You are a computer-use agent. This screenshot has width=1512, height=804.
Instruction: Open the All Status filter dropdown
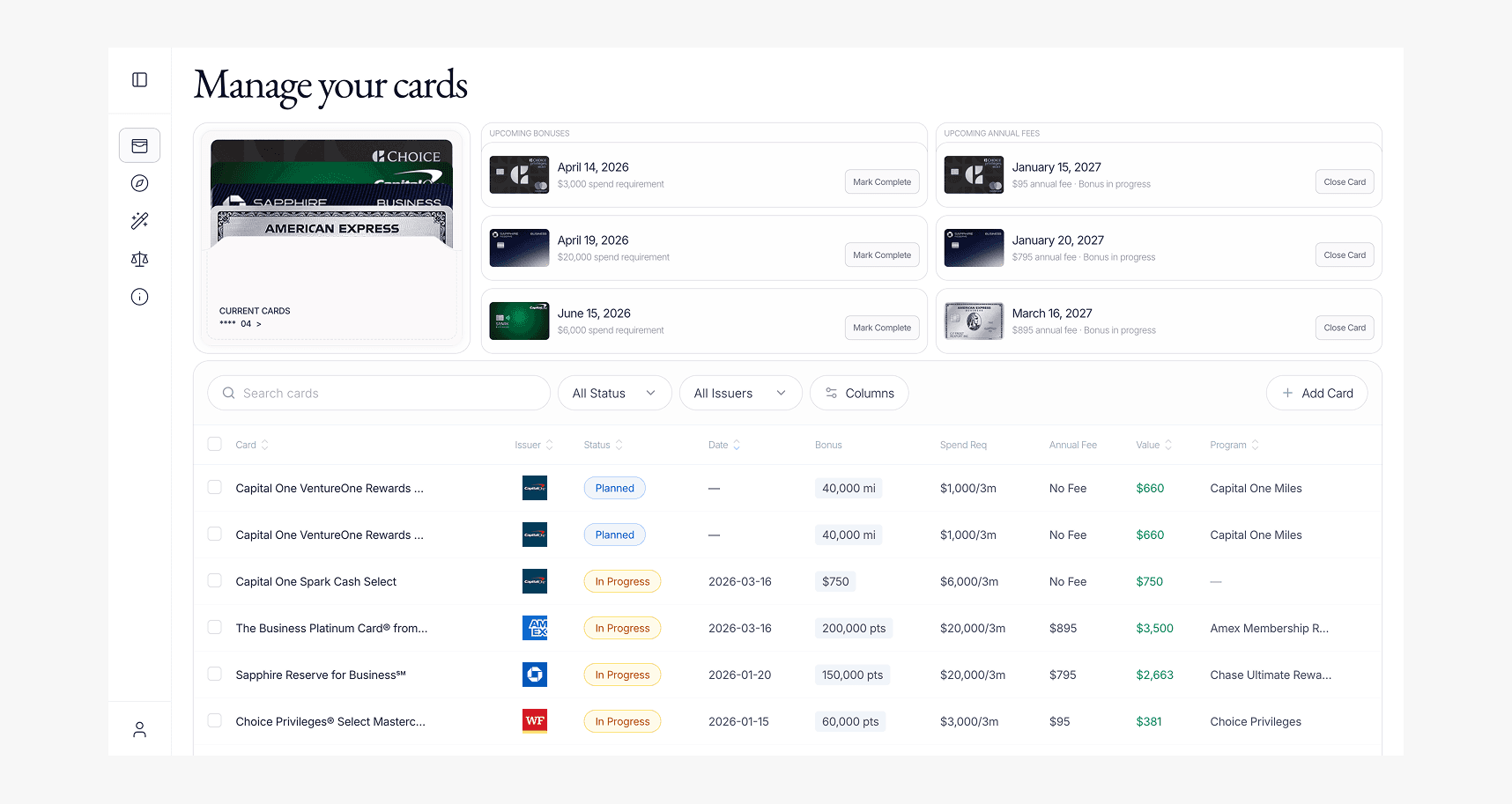pyautogui.click(x=614, y=393)
